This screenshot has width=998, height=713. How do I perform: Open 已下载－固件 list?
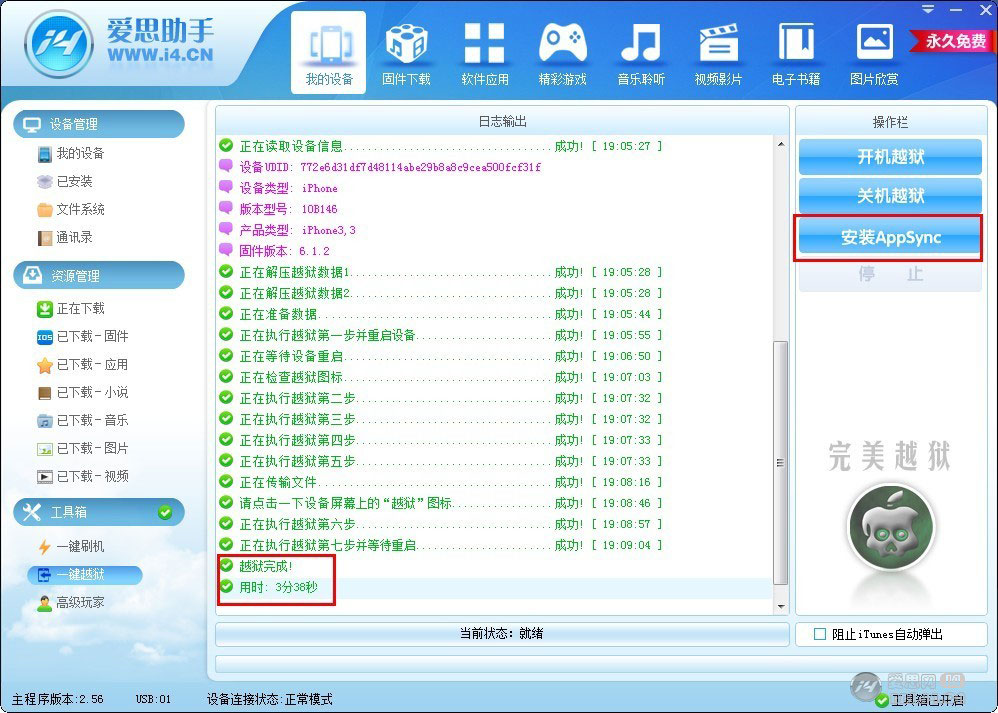point(92,336)
